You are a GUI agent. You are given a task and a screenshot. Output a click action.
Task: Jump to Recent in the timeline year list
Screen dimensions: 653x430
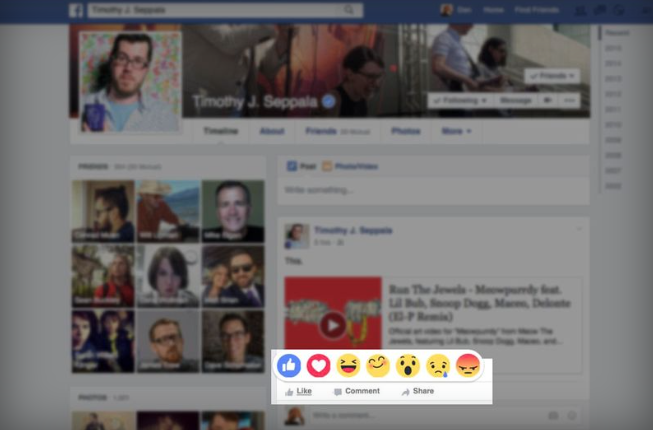click(x=617, y=33)
